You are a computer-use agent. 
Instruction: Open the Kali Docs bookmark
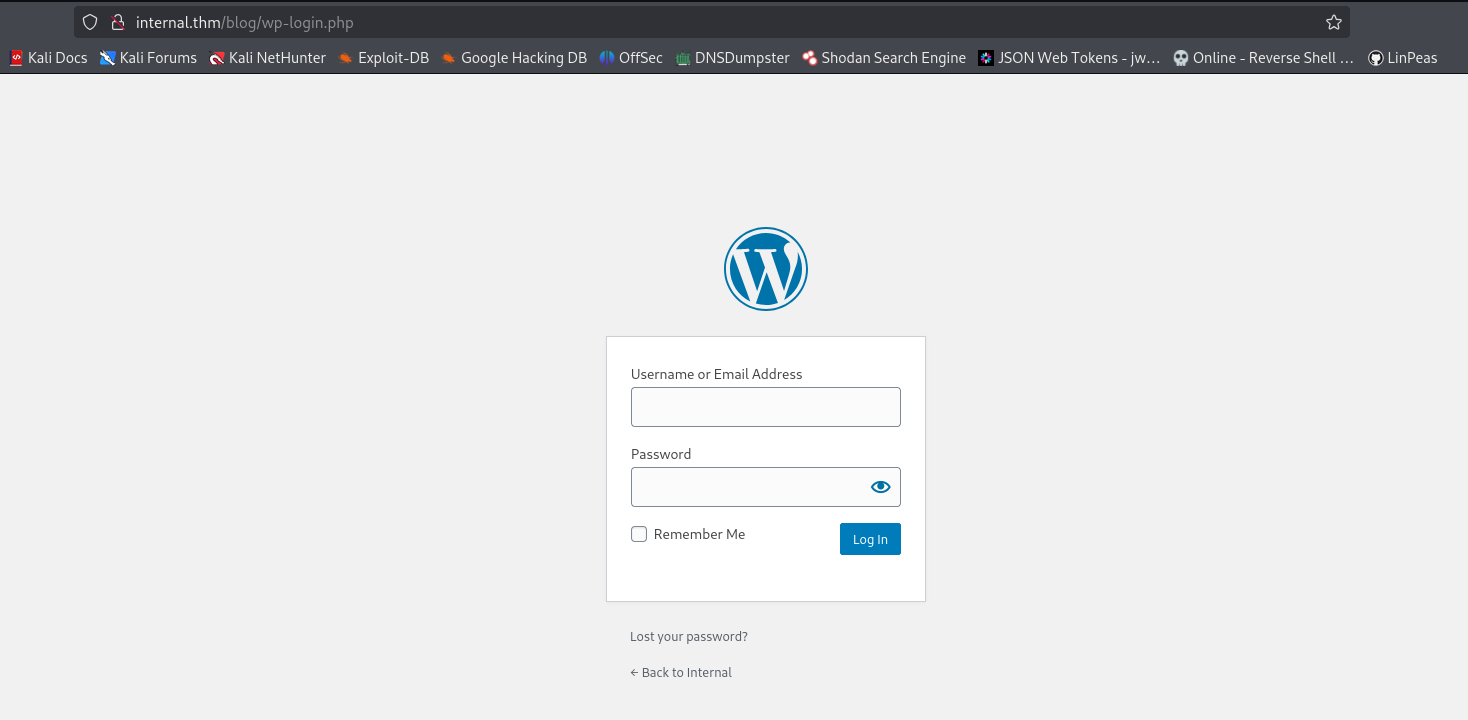[x=48, y=58]
